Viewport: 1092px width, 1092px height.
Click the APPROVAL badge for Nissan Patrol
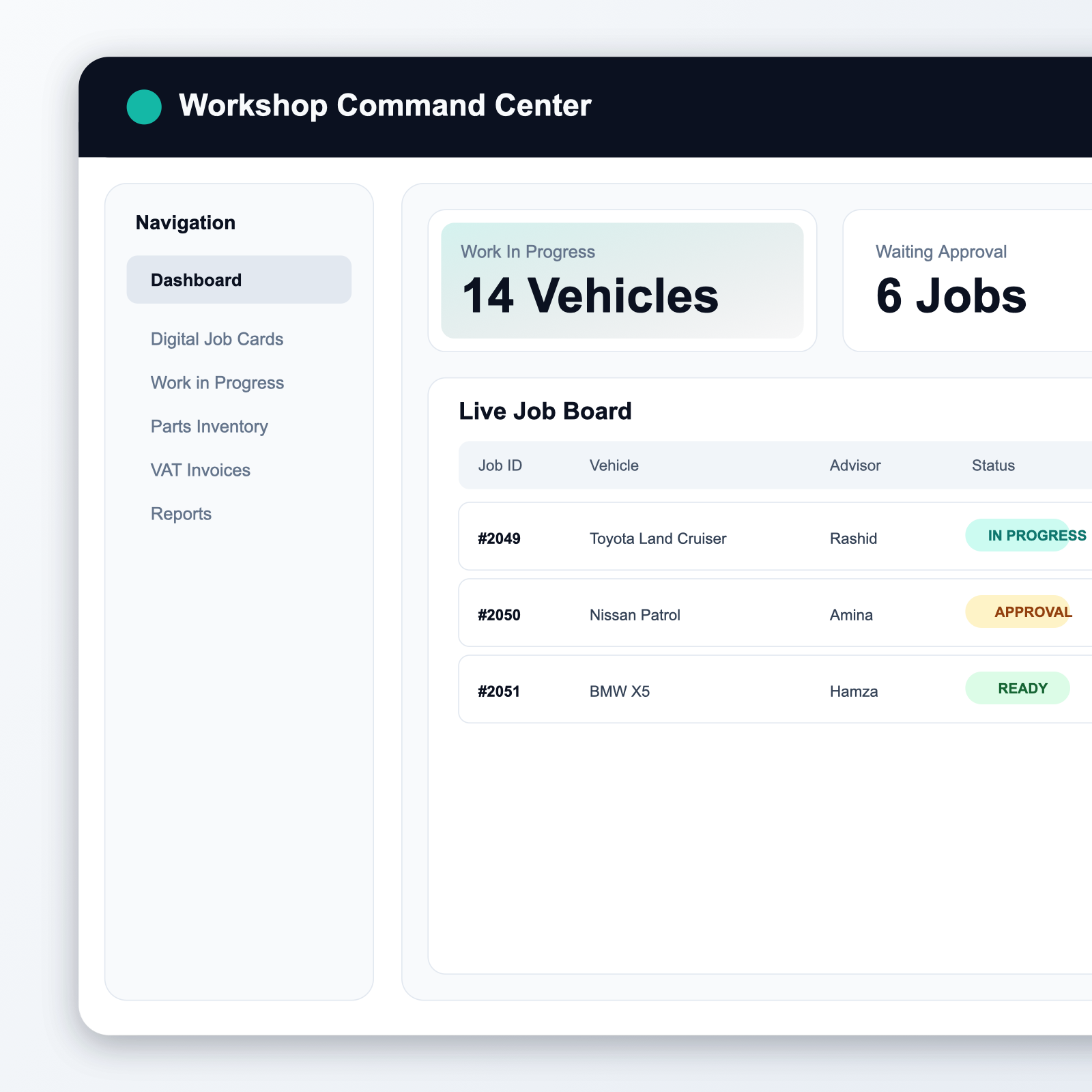(x=1019, y=612)
